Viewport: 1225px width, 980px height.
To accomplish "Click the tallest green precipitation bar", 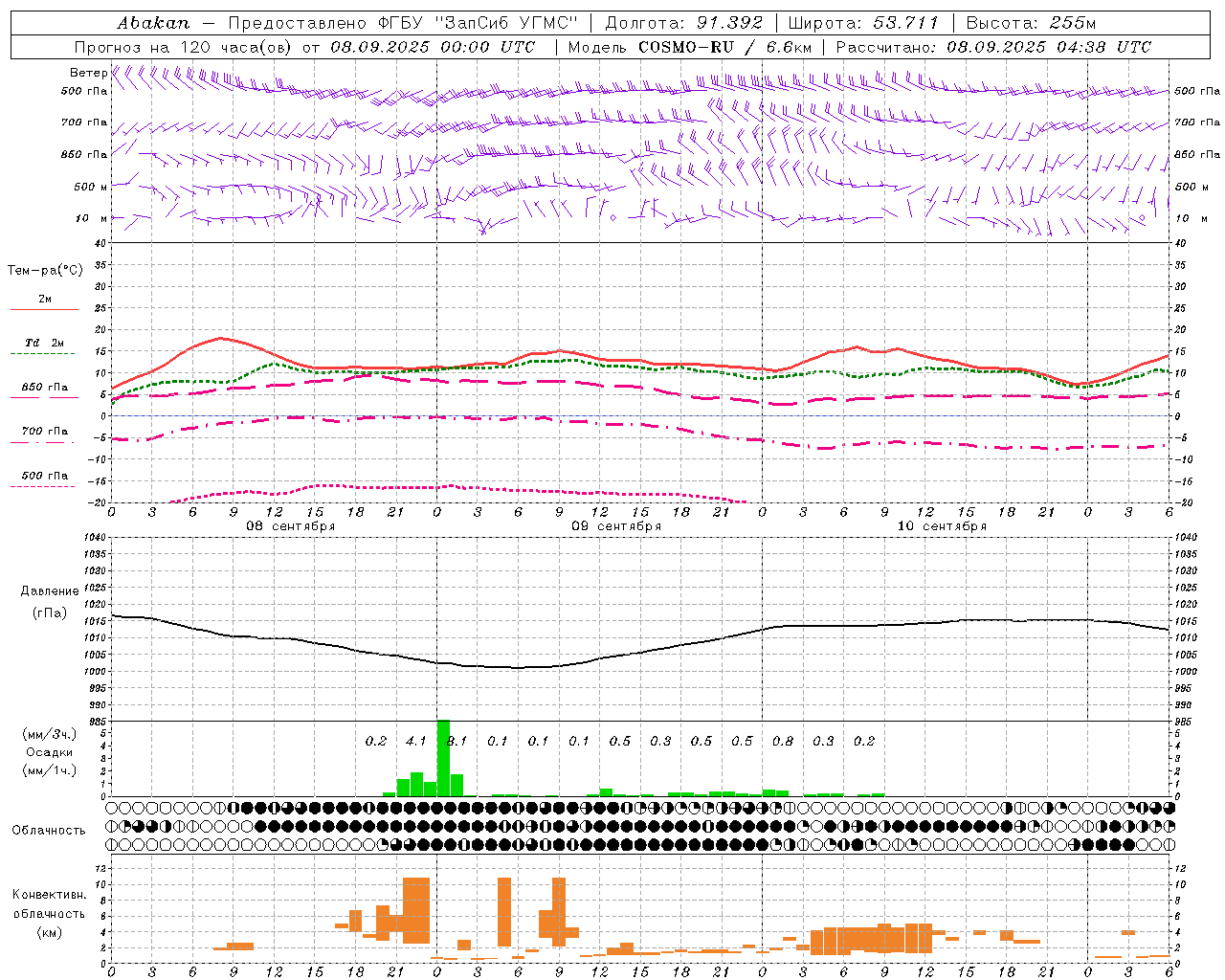I will click(443, 758).
